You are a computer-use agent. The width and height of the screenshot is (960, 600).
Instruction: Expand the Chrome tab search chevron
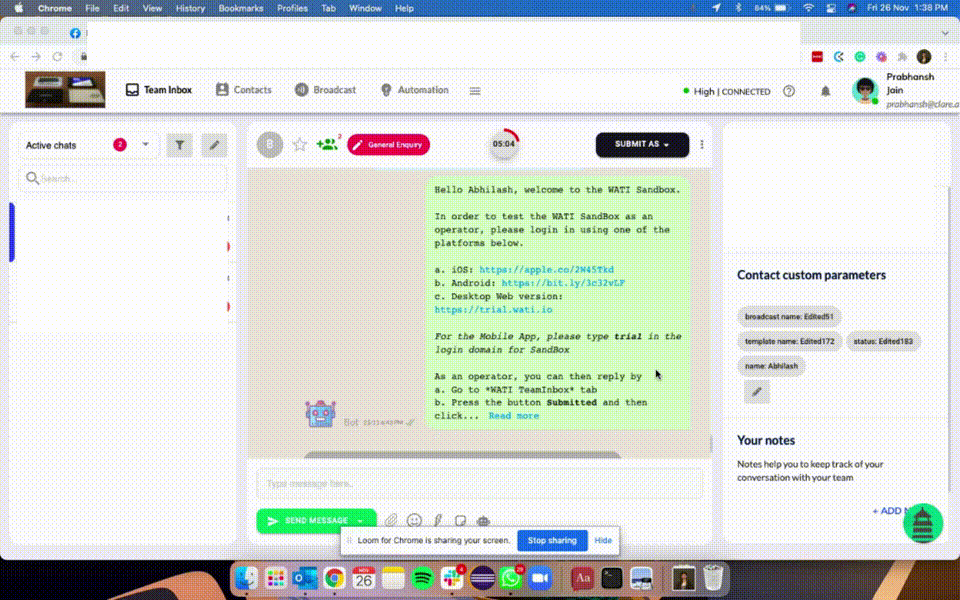point(945,32)
